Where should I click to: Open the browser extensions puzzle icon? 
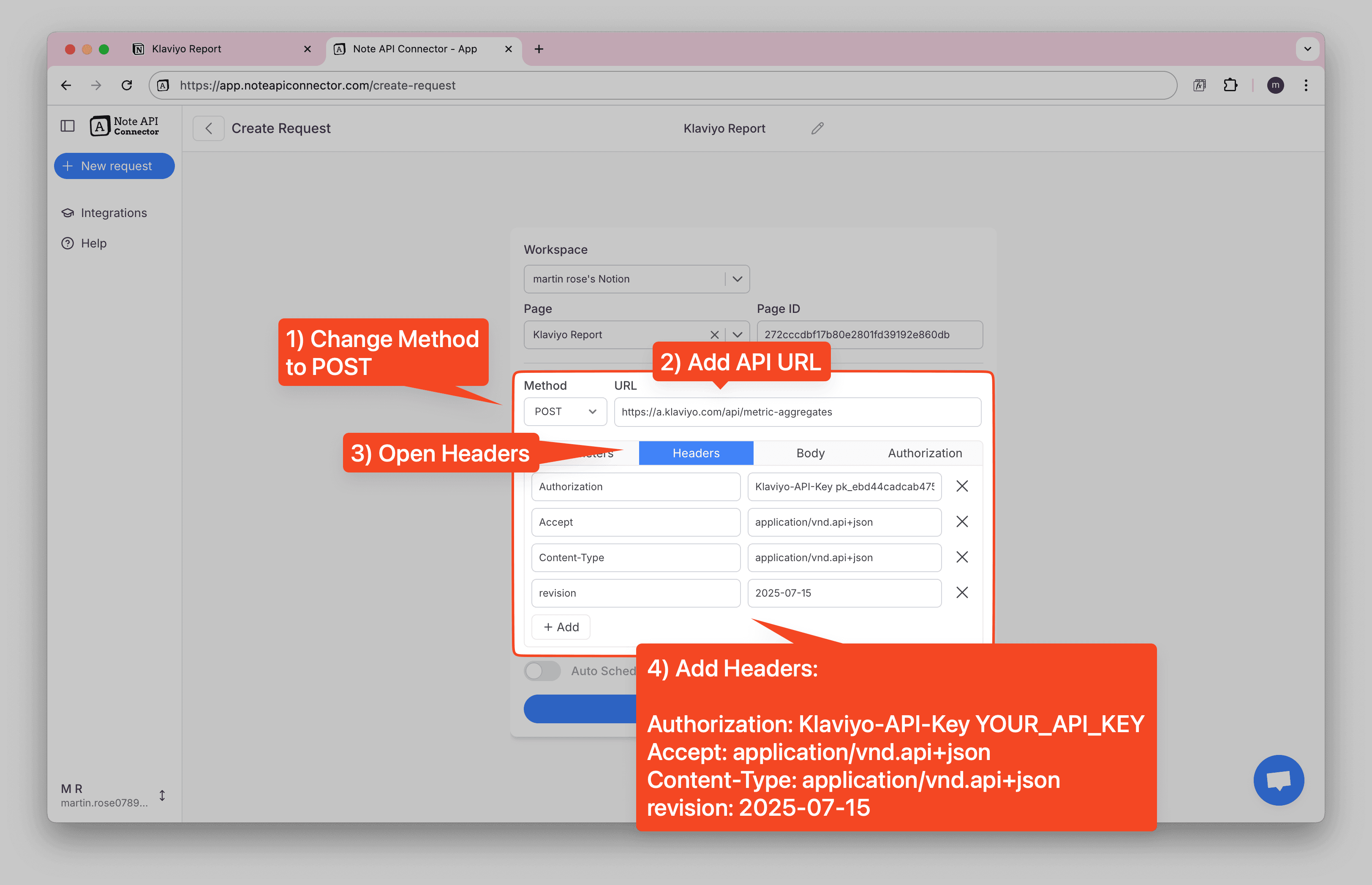(x=1230, y=85)
